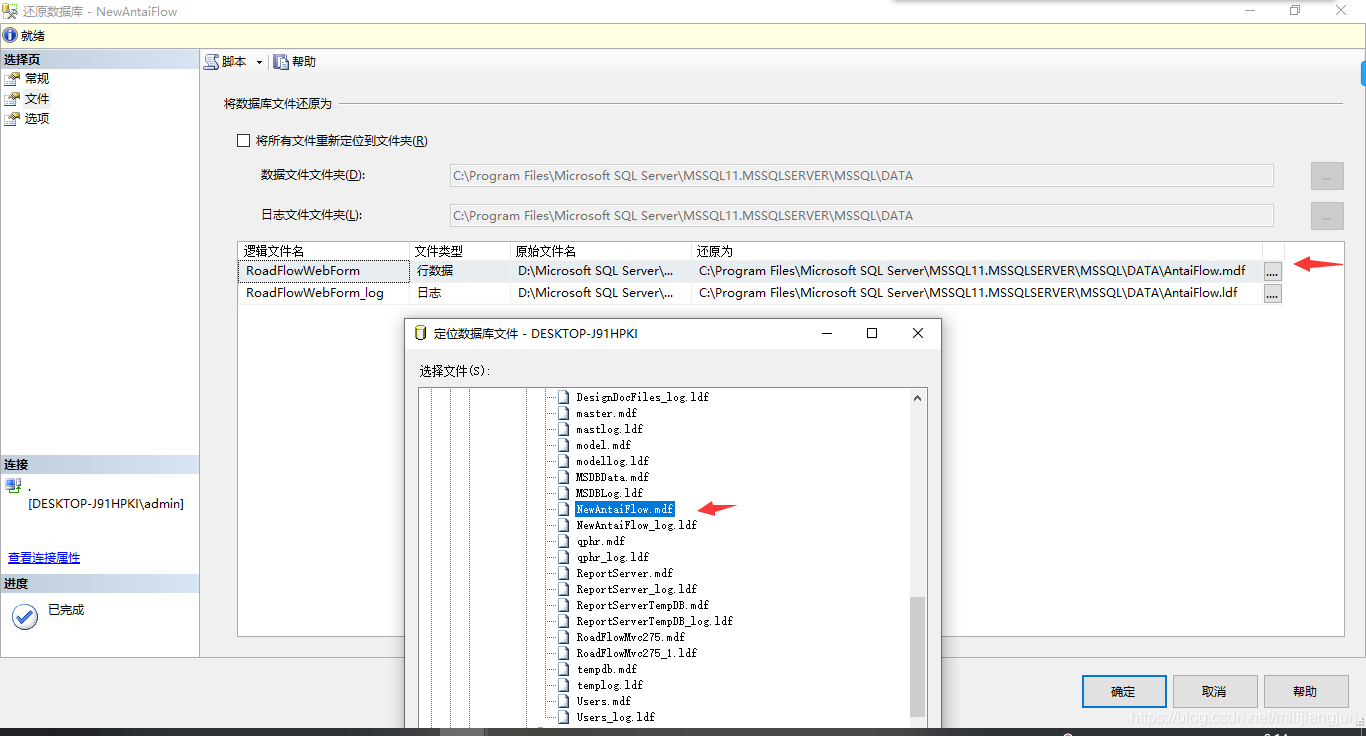The width and height of the screenshot is (1366, 736).
Task: Click the 确定 button
Action: click(x=1123, y=690)
